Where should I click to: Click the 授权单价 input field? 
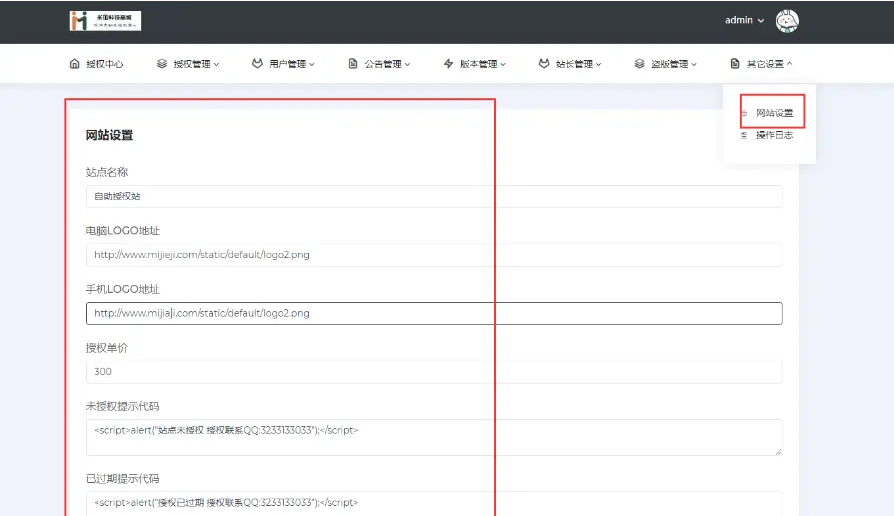tap(434, 372)
